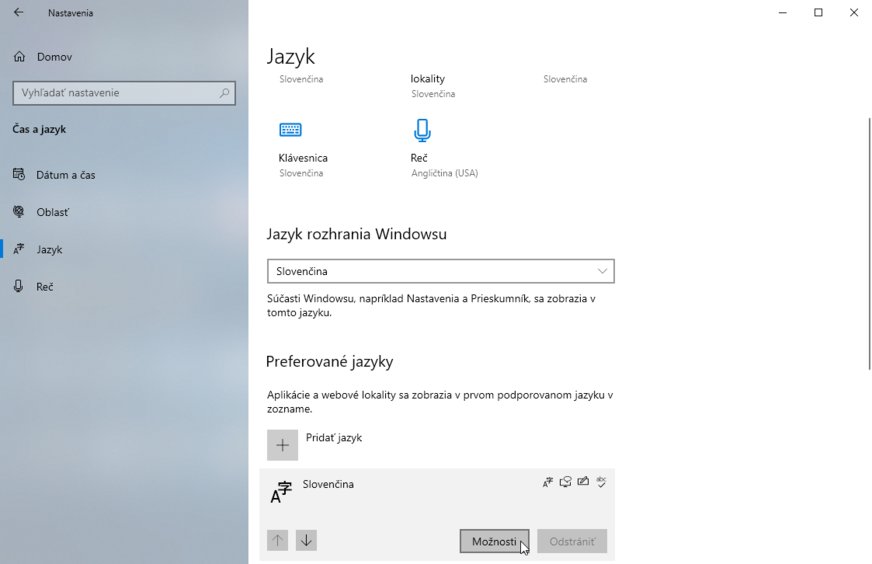
Task: Click the Klávesnica keyboard icon
Action: pos(290,130)
